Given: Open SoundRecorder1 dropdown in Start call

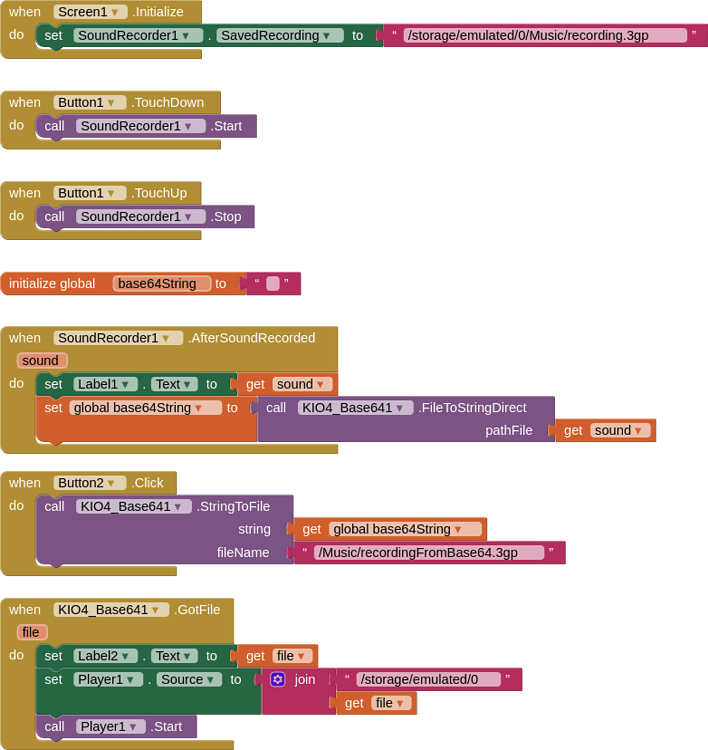Looking at the screenshot, I should click(141, 126).
